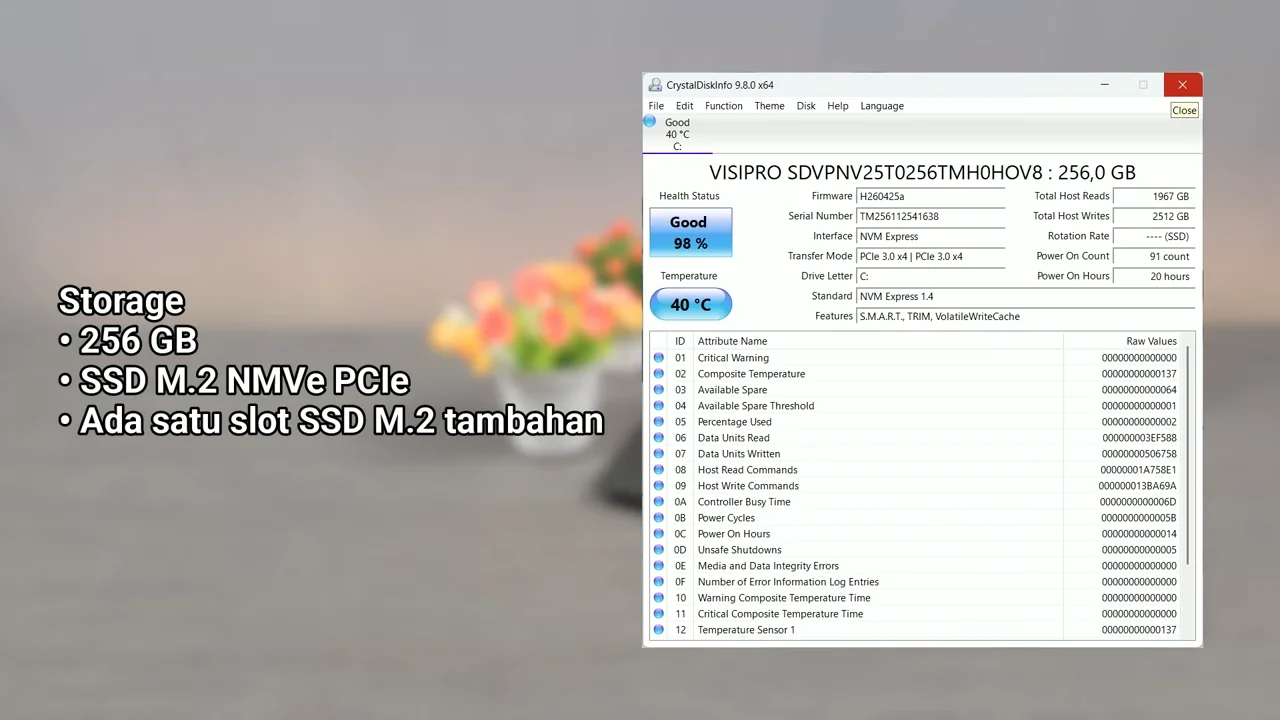Screen dimensions: 1280x720
Task: Click the status orb for Composite Temperature row
Action: 659,373
